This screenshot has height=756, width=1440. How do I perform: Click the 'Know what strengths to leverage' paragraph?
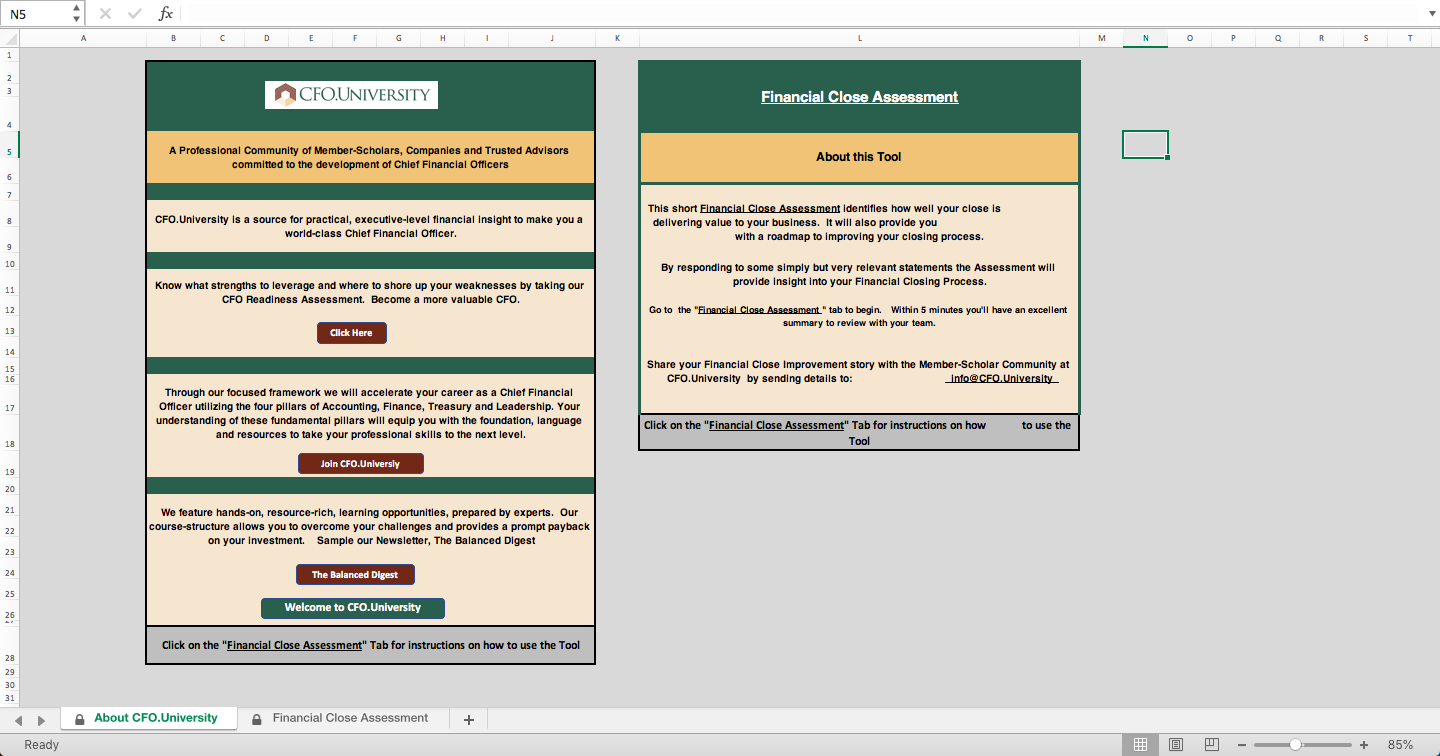tap(369, 292)
